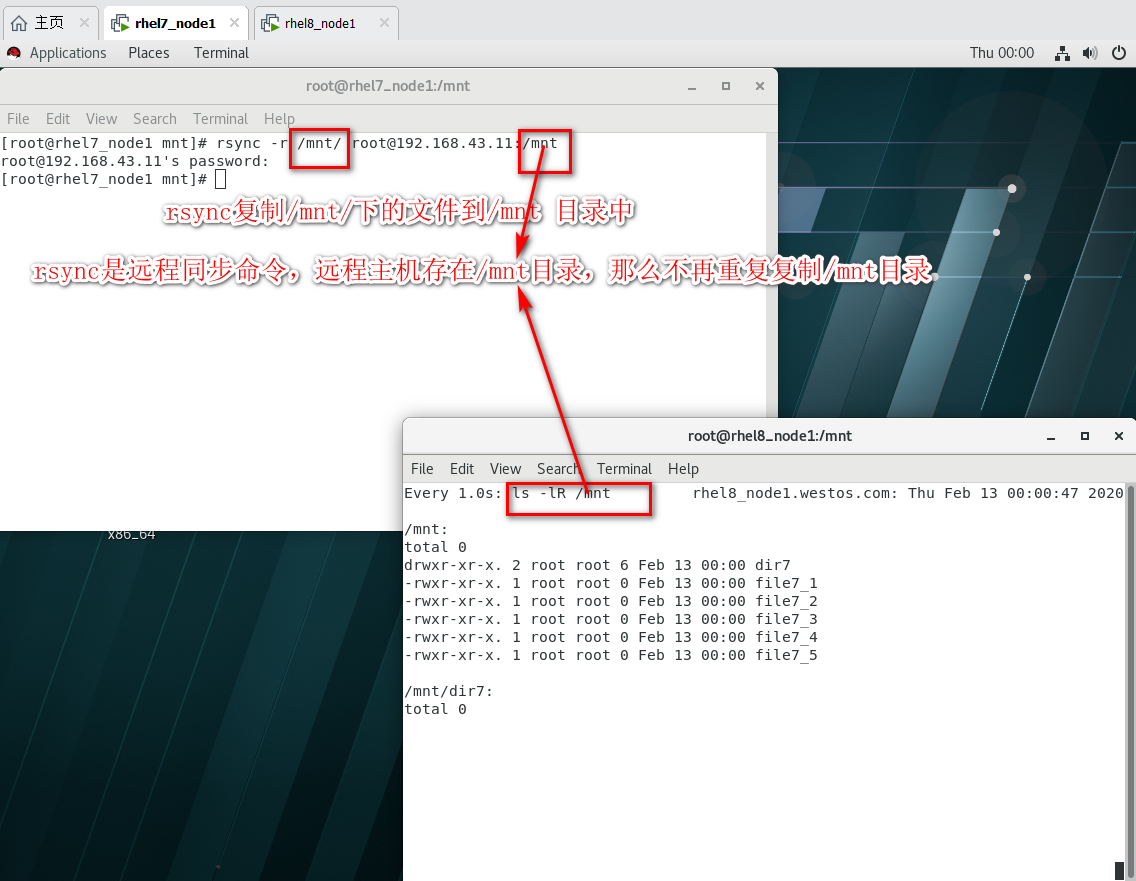Open the GNOME Applications menu
The image size is (1136, 881).
67,53
